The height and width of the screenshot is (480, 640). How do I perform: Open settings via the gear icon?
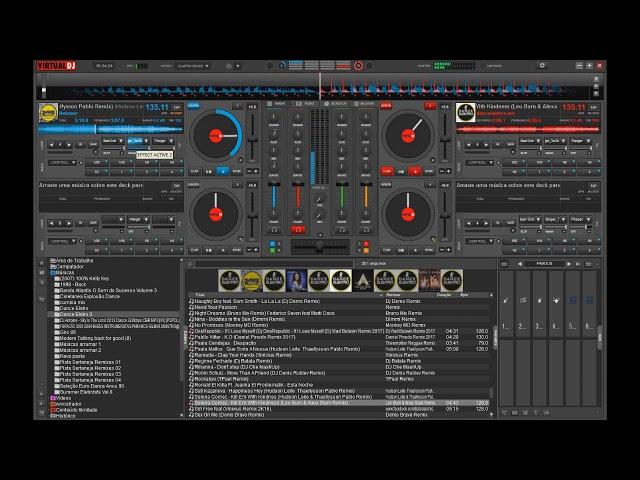click(x=542, y=65)
